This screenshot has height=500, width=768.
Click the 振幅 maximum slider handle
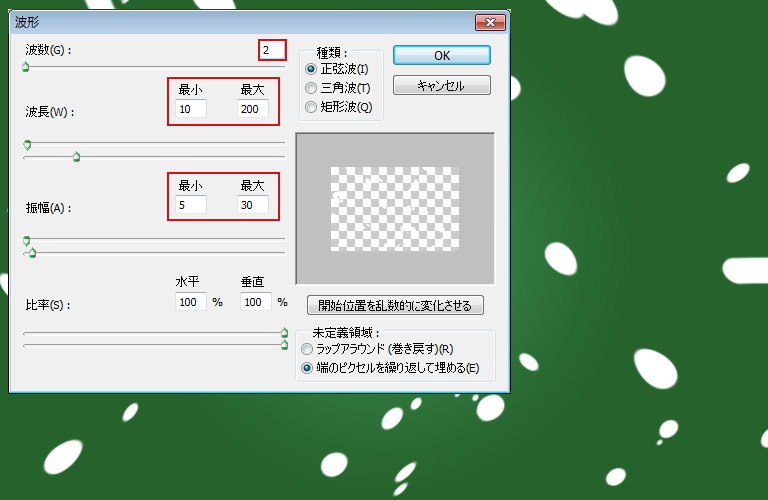(x=32, y=253)
